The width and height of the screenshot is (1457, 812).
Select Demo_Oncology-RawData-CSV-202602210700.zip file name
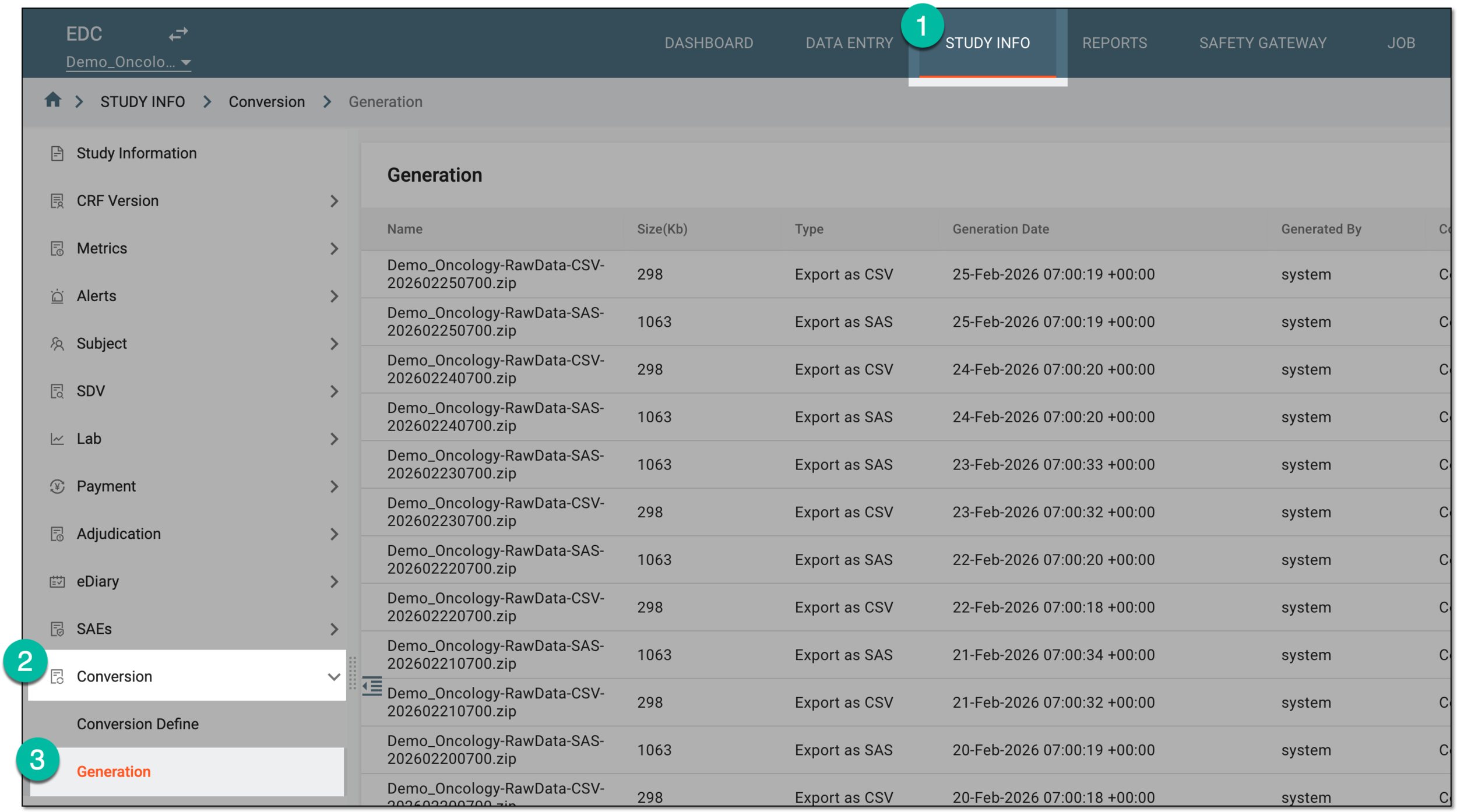(495, 702)
